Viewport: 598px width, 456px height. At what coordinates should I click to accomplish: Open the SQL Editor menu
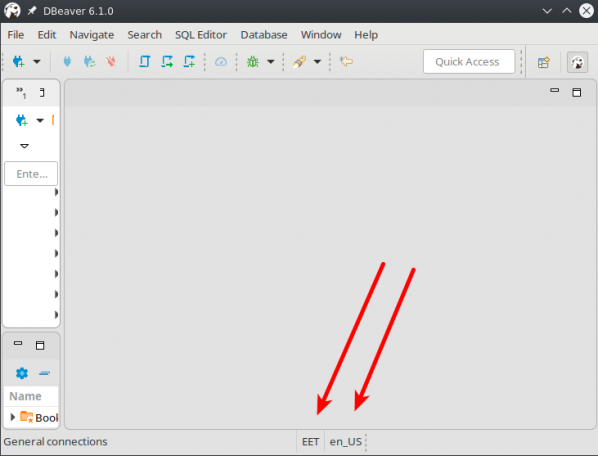click(x=201, y=35)
